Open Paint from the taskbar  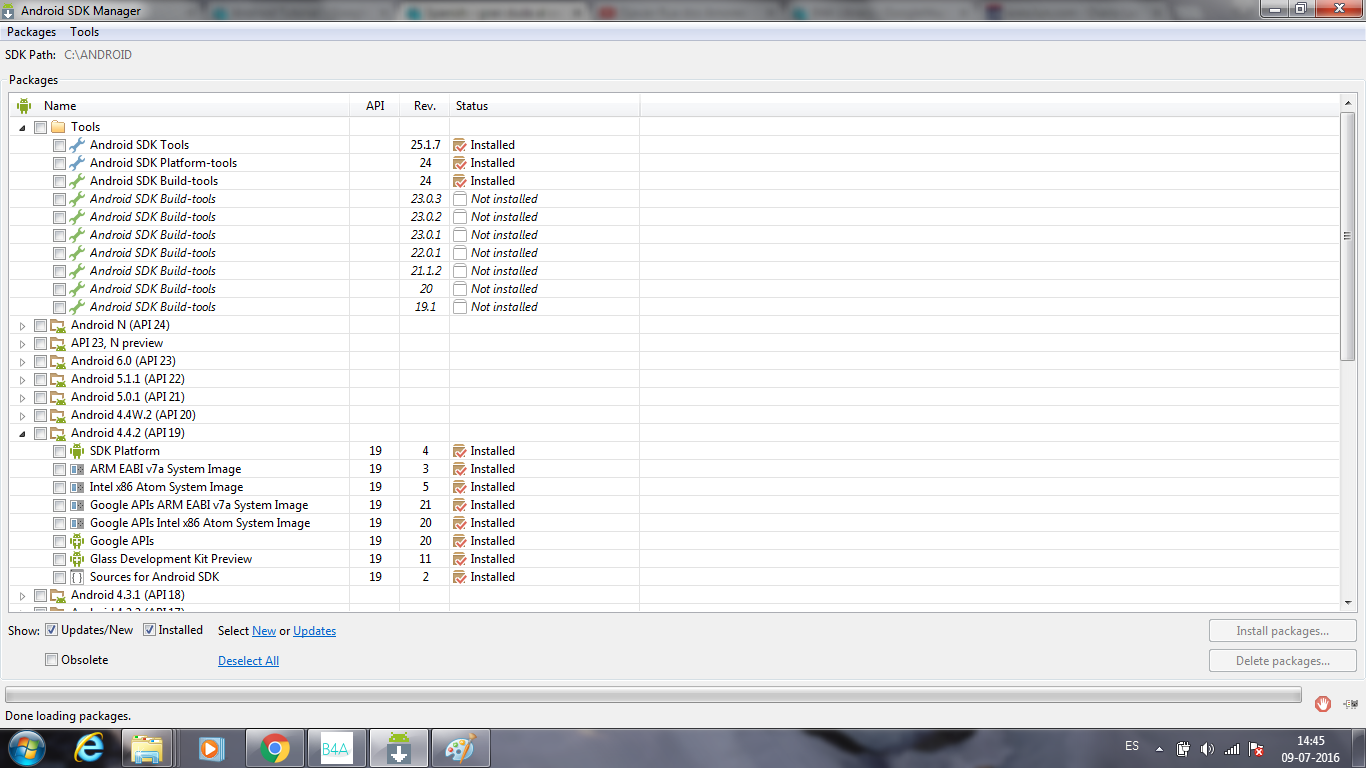pos(461,748)
